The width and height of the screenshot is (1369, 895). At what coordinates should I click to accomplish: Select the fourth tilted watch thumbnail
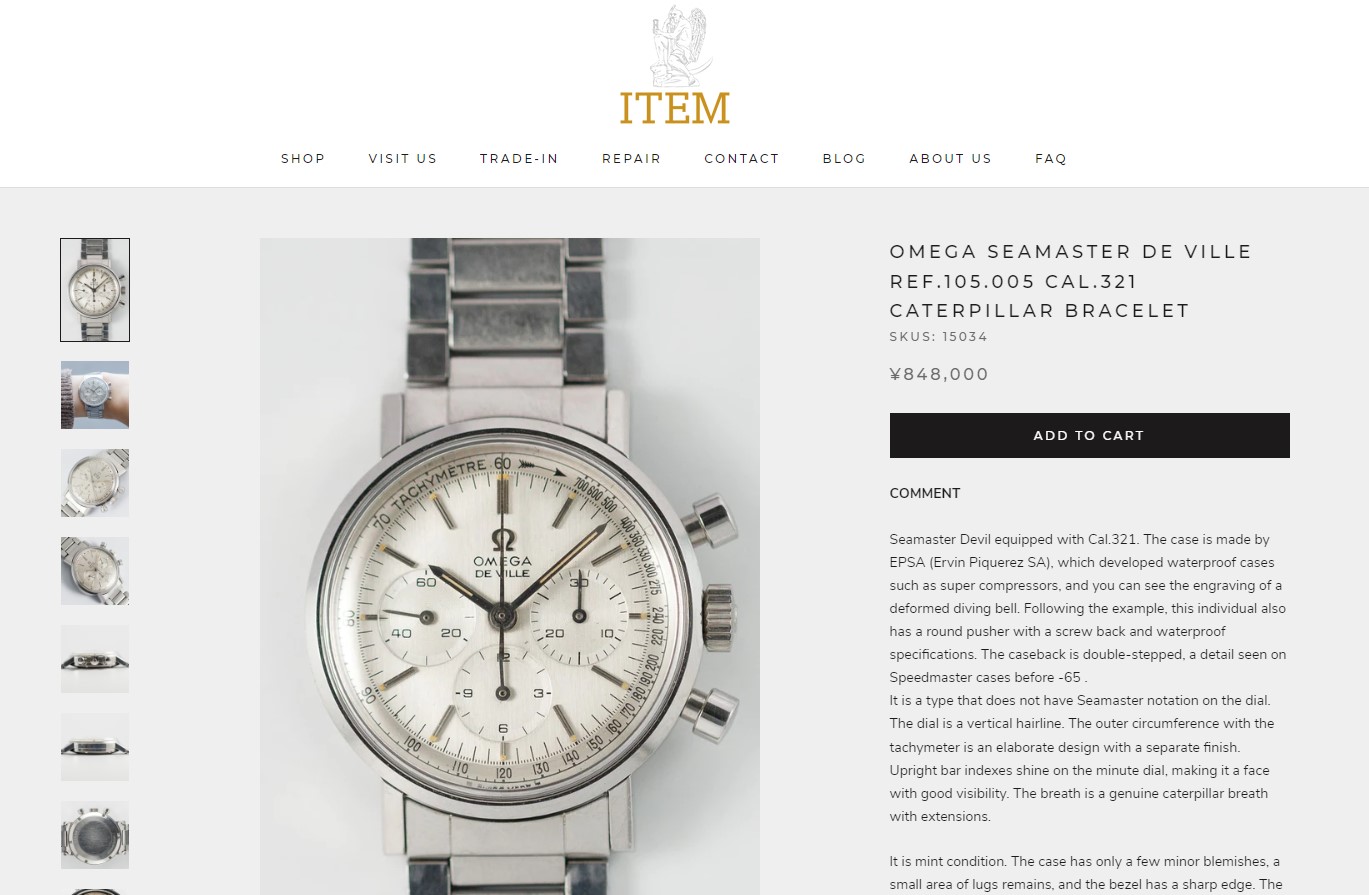(95, 571)
